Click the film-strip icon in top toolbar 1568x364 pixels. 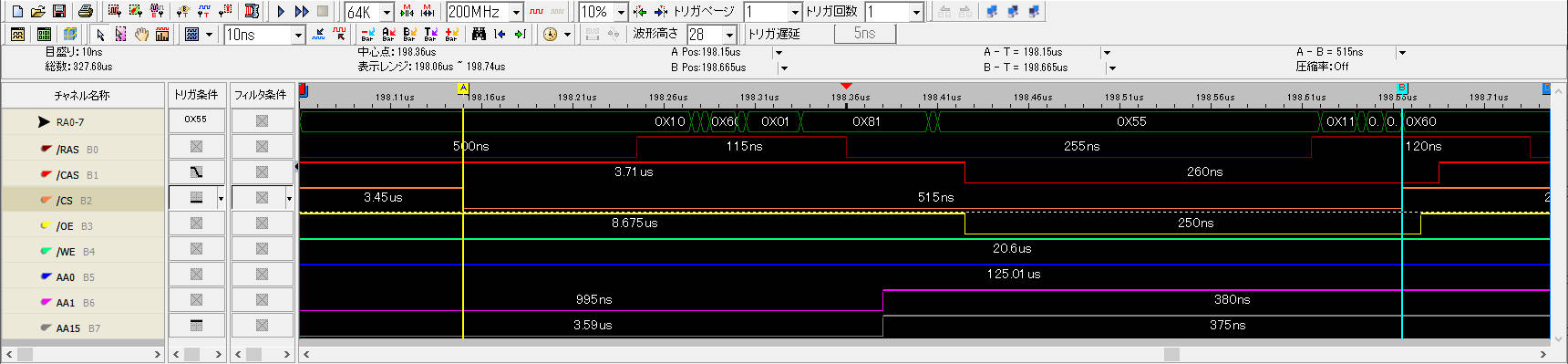pyautogui.click(x=253, y=11)
